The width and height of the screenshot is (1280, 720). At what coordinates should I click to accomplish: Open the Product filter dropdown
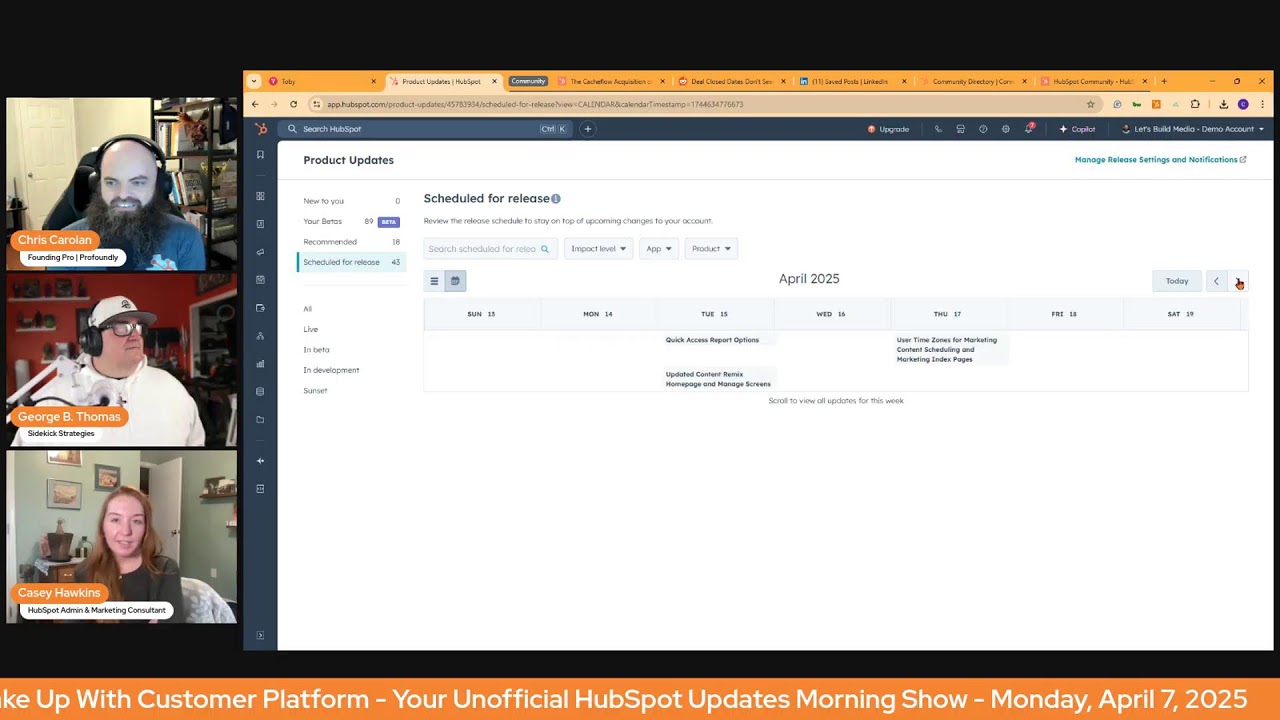pyautogui.click(x=711, y=249)
